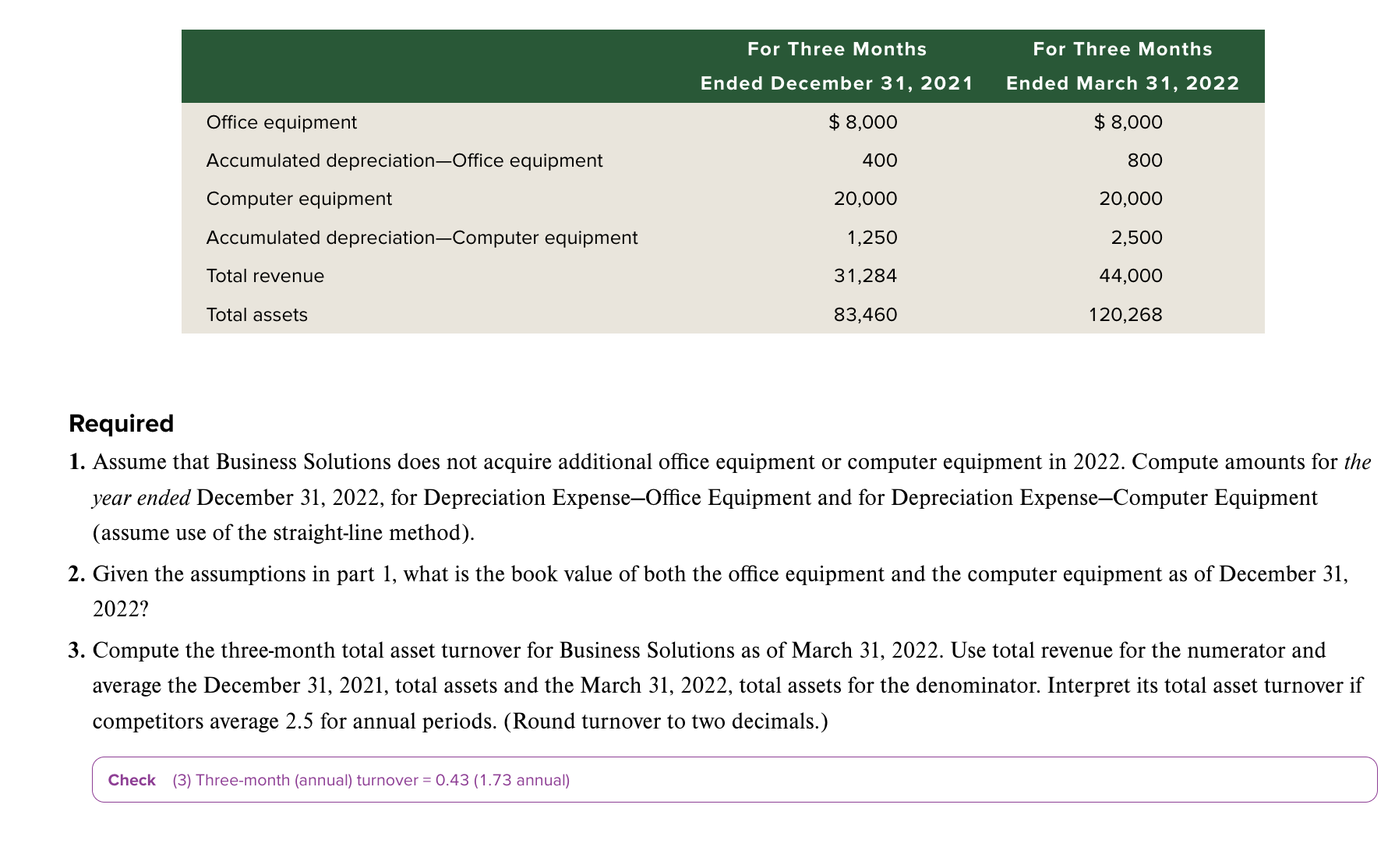Select the Total assets row label

(x=256, y=314)
